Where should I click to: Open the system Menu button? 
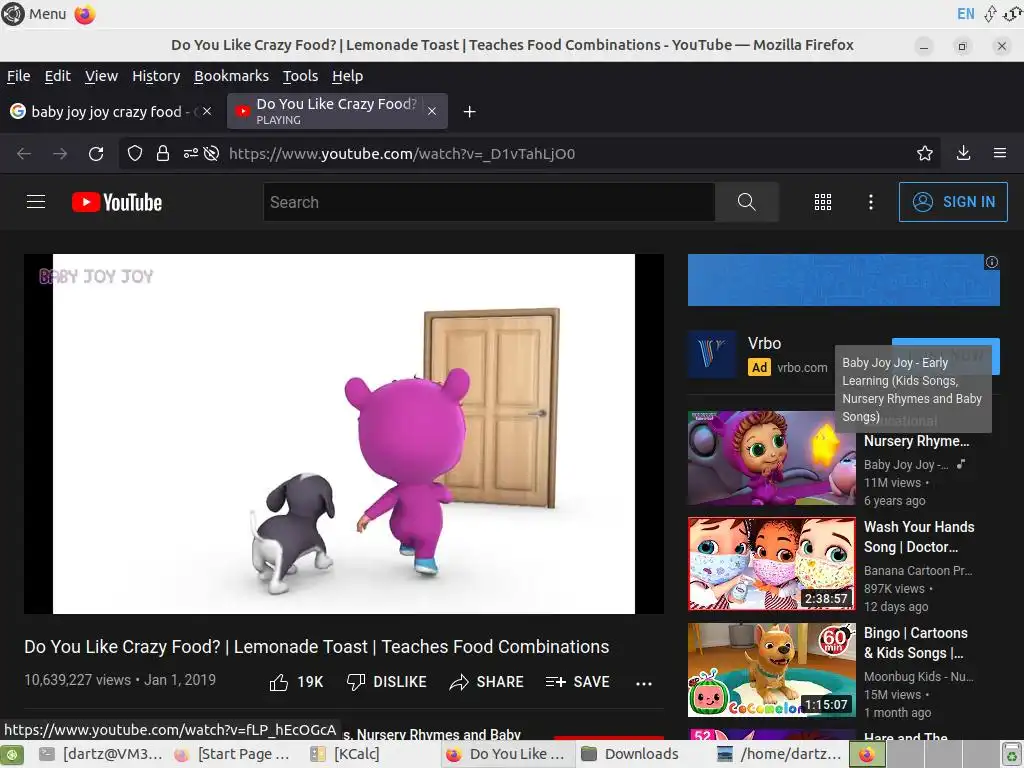tap(34, 14)
